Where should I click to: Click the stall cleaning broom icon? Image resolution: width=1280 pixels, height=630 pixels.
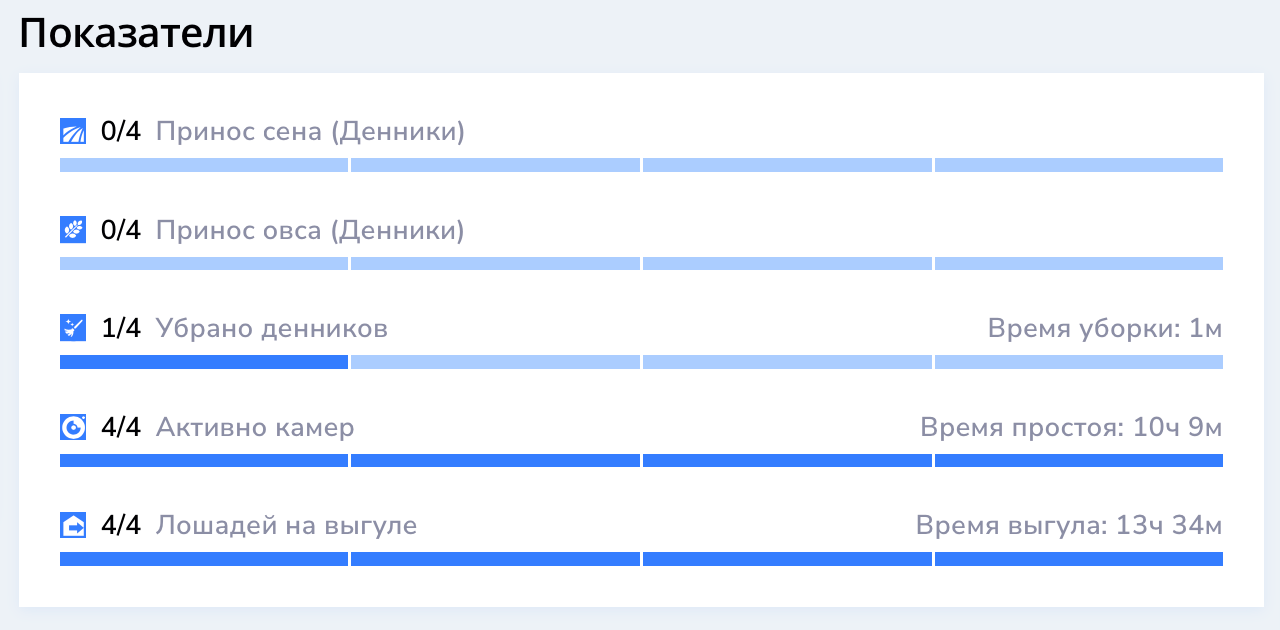tap(73, 328)
